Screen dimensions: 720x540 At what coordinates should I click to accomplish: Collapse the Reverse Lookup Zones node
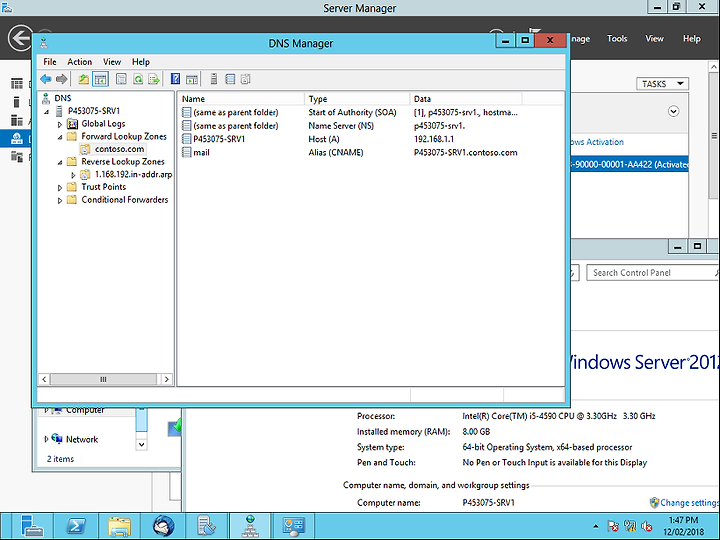point(60,162)
